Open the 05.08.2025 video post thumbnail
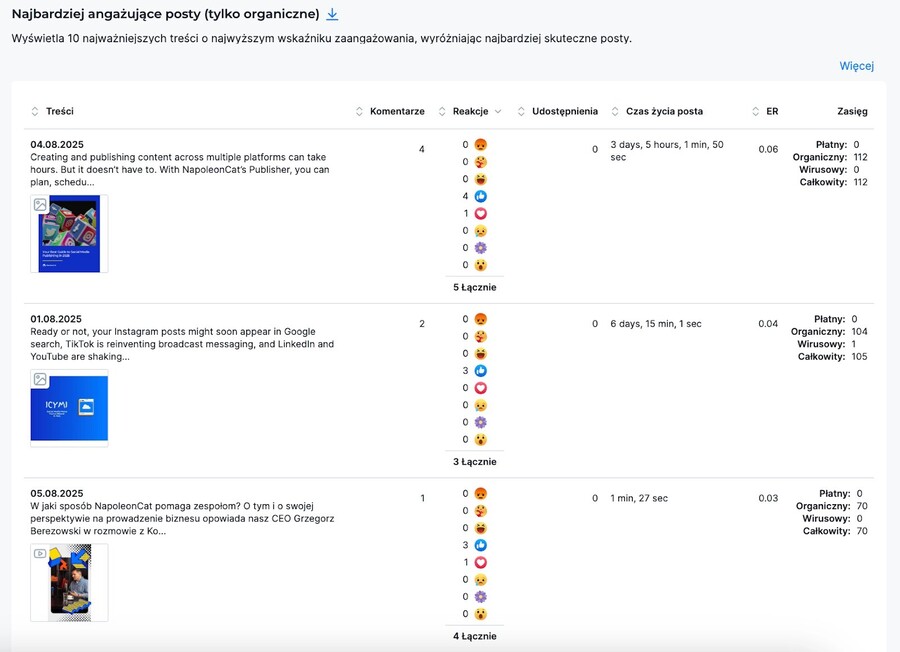Viewport: 900px width, 652px height. point(69,582)
